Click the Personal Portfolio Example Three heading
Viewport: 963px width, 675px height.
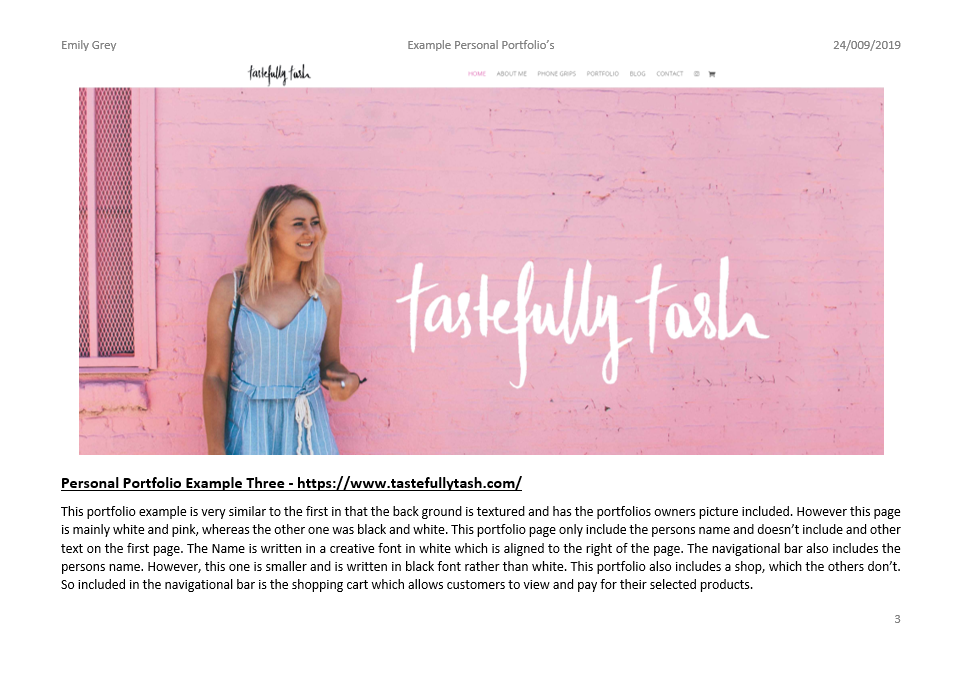point(173,483)
